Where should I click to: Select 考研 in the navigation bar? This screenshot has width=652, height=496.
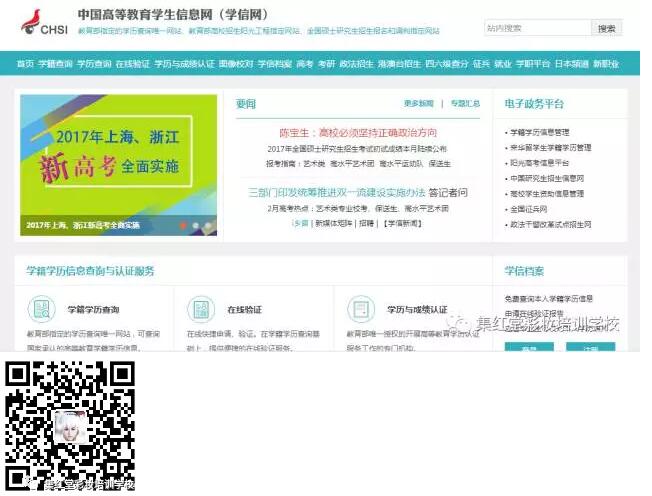[326, 64]
